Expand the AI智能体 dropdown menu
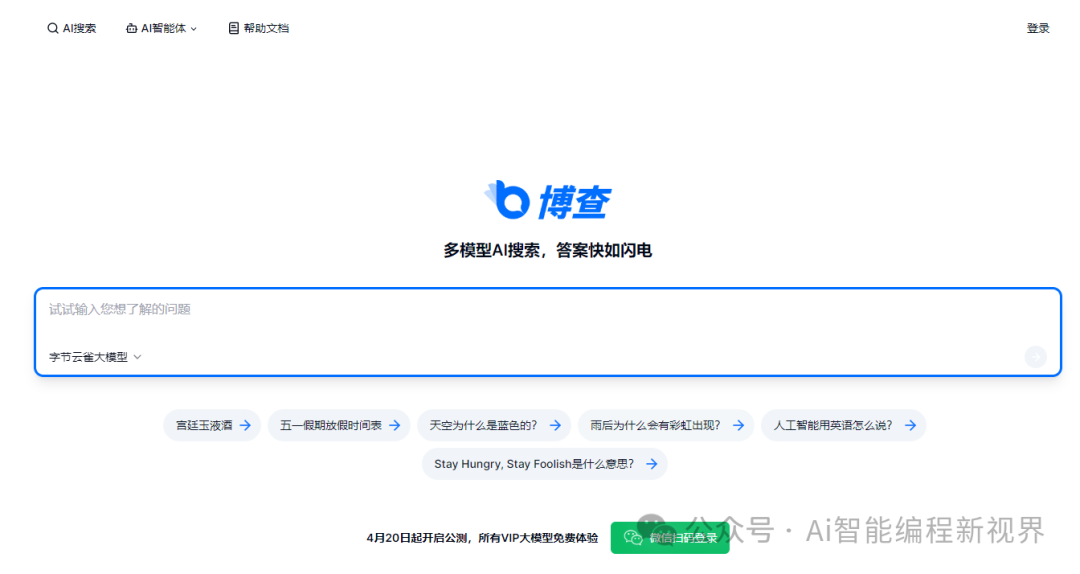 point(161,28)
